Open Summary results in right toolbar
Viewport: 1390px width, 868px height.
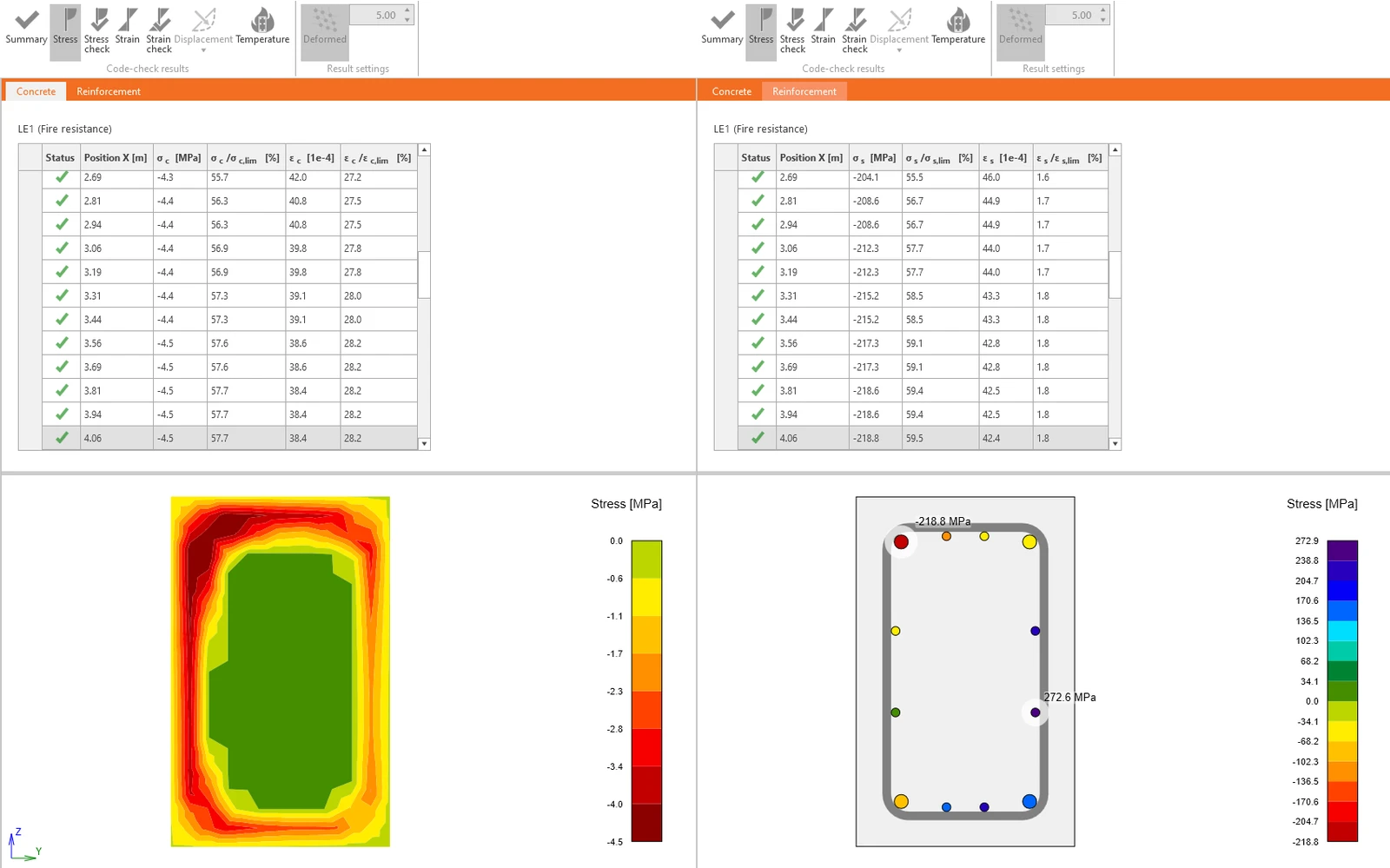pyautogui.click(x=722, y=28)
